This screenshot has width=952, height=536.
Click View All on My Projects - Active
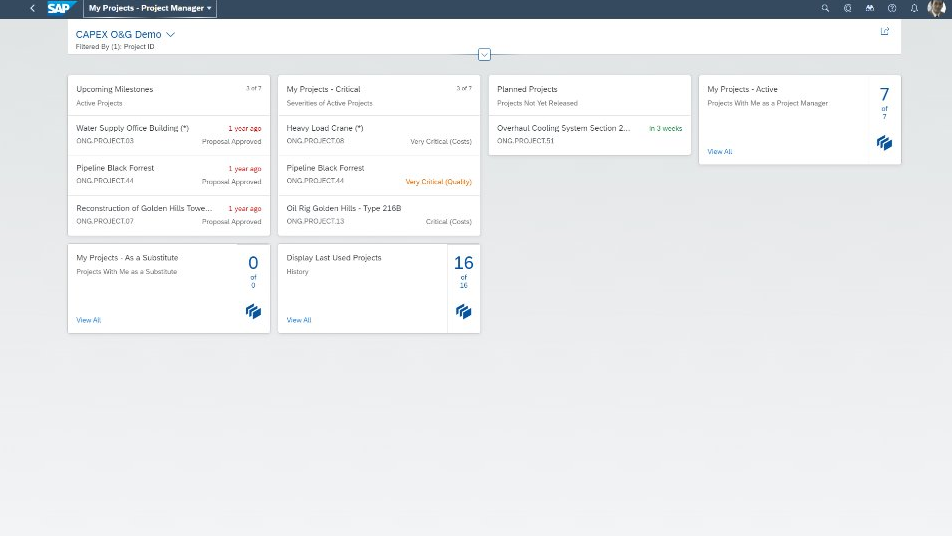coord(720,152)
